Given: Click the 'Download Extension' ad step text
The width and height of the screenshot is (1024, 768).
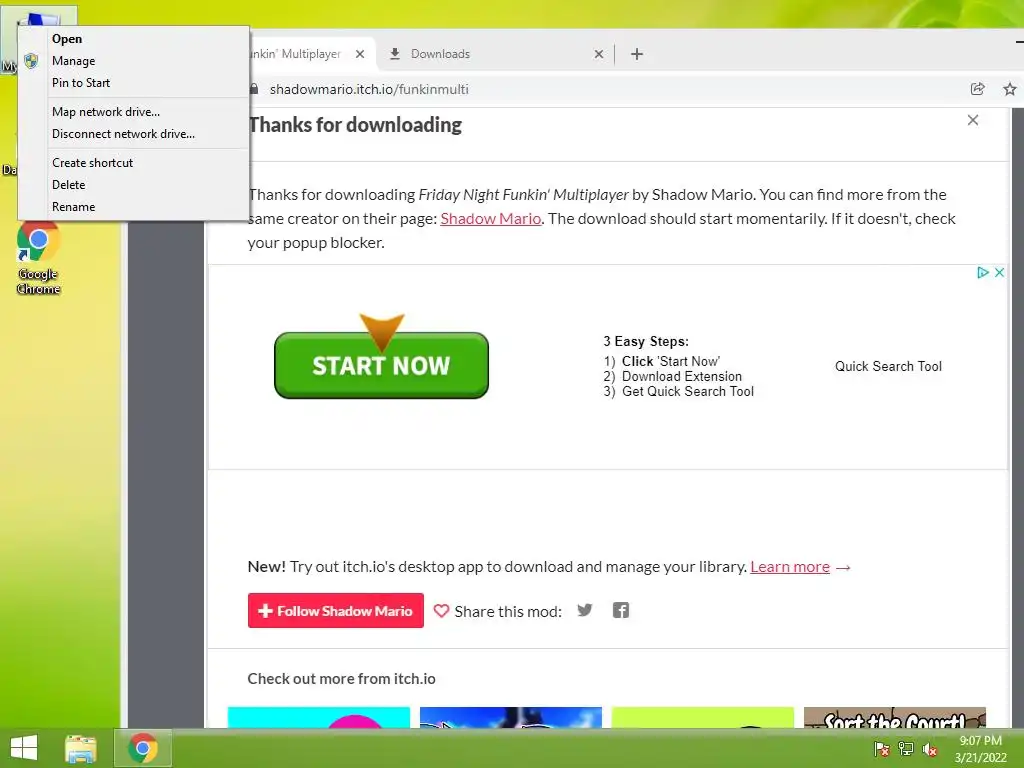Looking at the screenshot, I should pyautogui.click(x=682, y=376).
